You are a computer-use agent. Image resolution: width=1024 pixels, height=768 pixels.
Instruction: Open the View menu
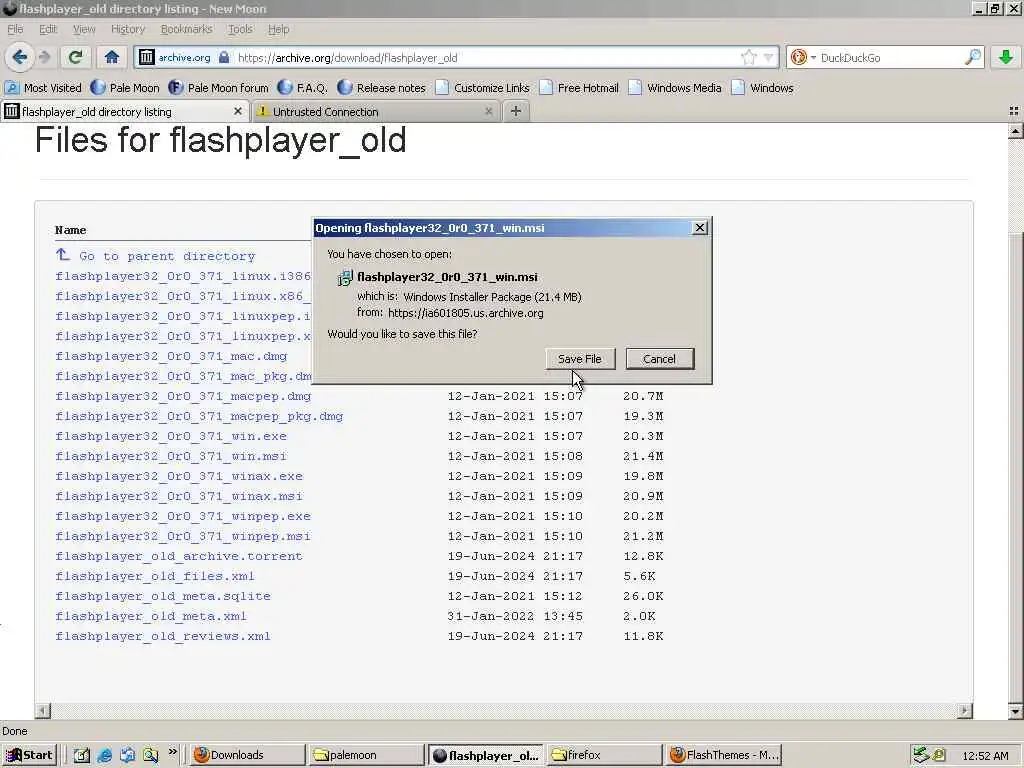click(84, 29)
